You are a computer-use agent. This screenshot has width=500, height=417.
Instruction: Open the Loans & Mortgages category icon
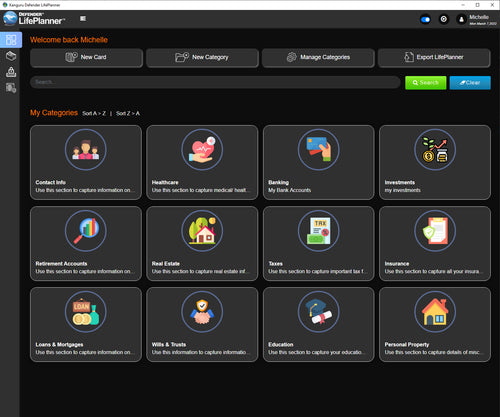click(x=86, y=312)
